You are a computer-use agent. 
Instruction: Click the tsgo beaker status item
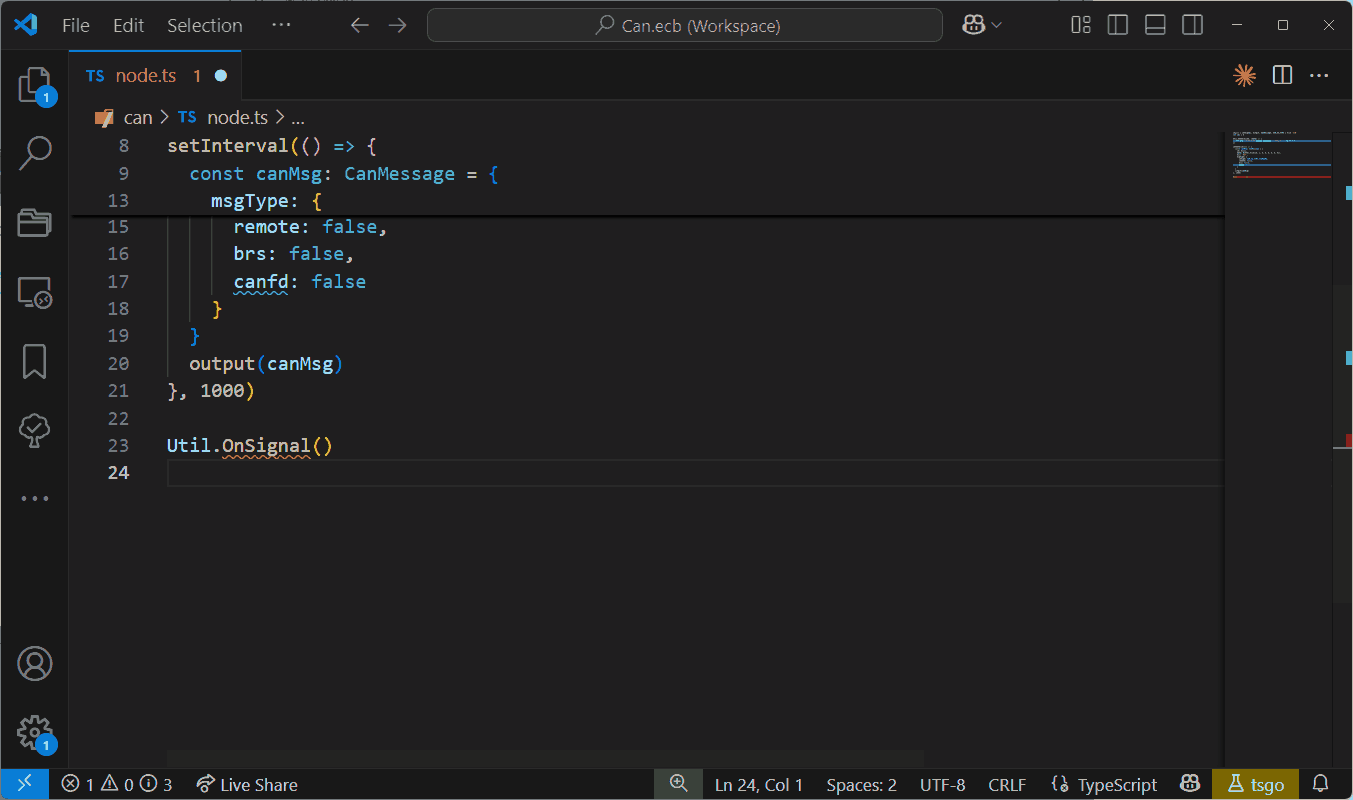1255,784
